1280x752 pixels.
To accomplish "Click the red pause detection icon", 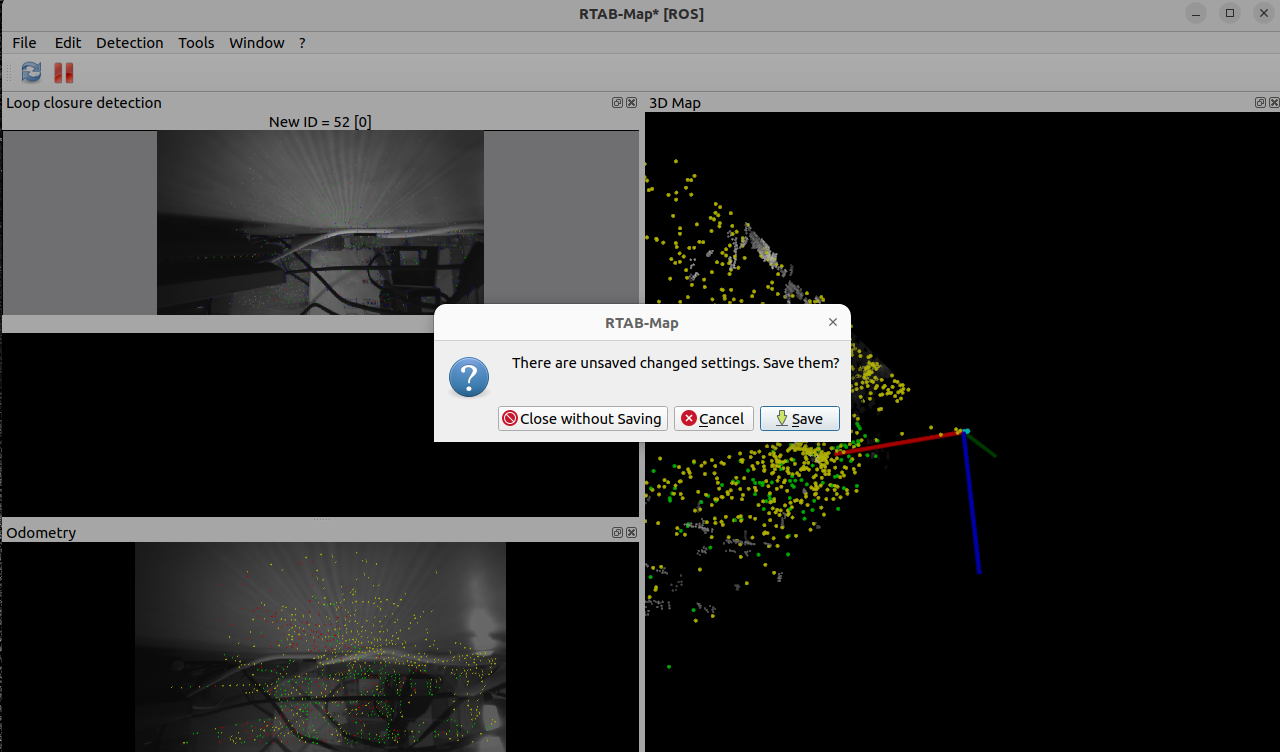I will point(64,72).
